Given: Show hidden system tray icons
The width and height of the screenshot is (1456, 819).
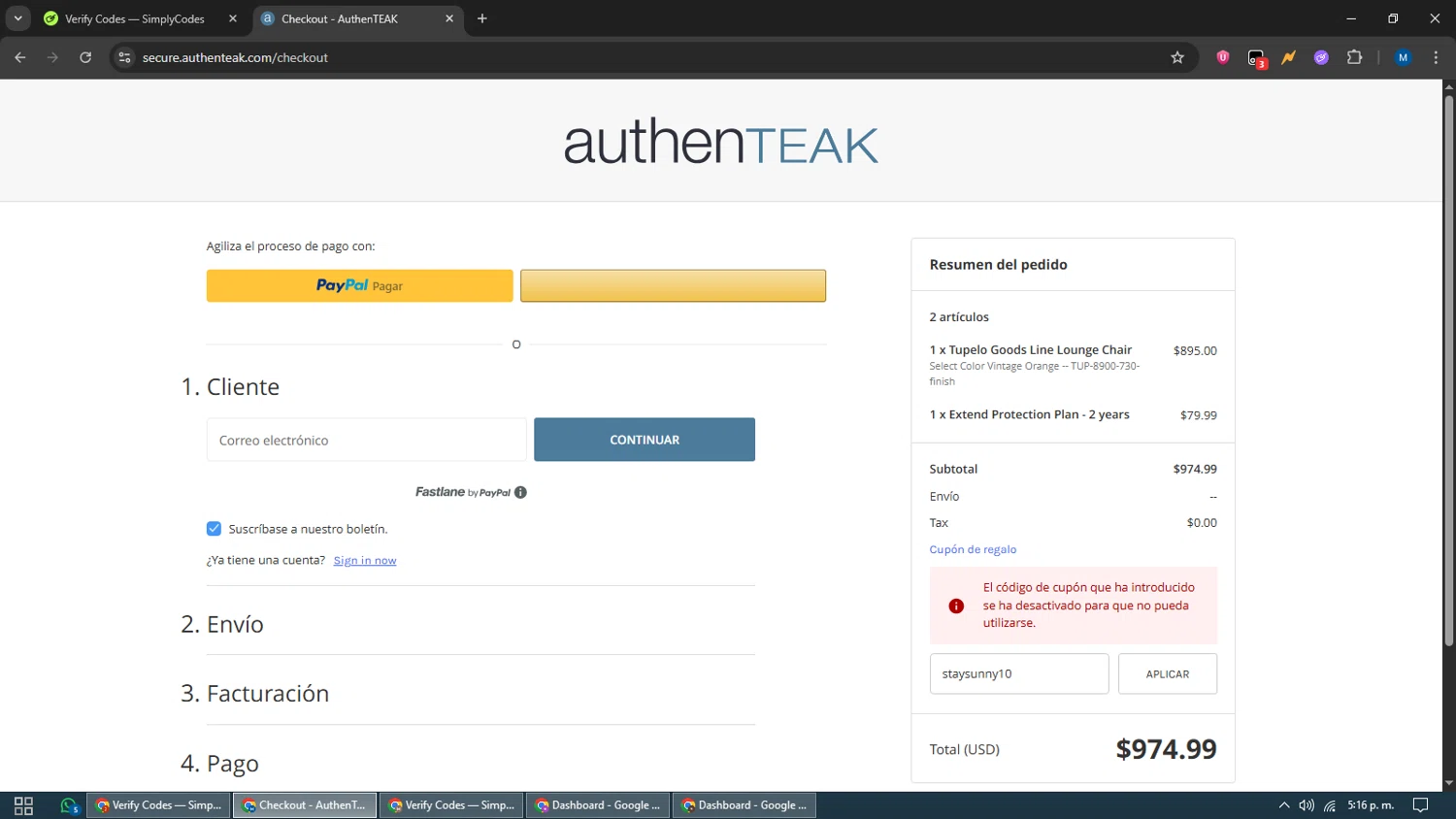Looking at the screenshot, I should click(x=1283, y=805).
